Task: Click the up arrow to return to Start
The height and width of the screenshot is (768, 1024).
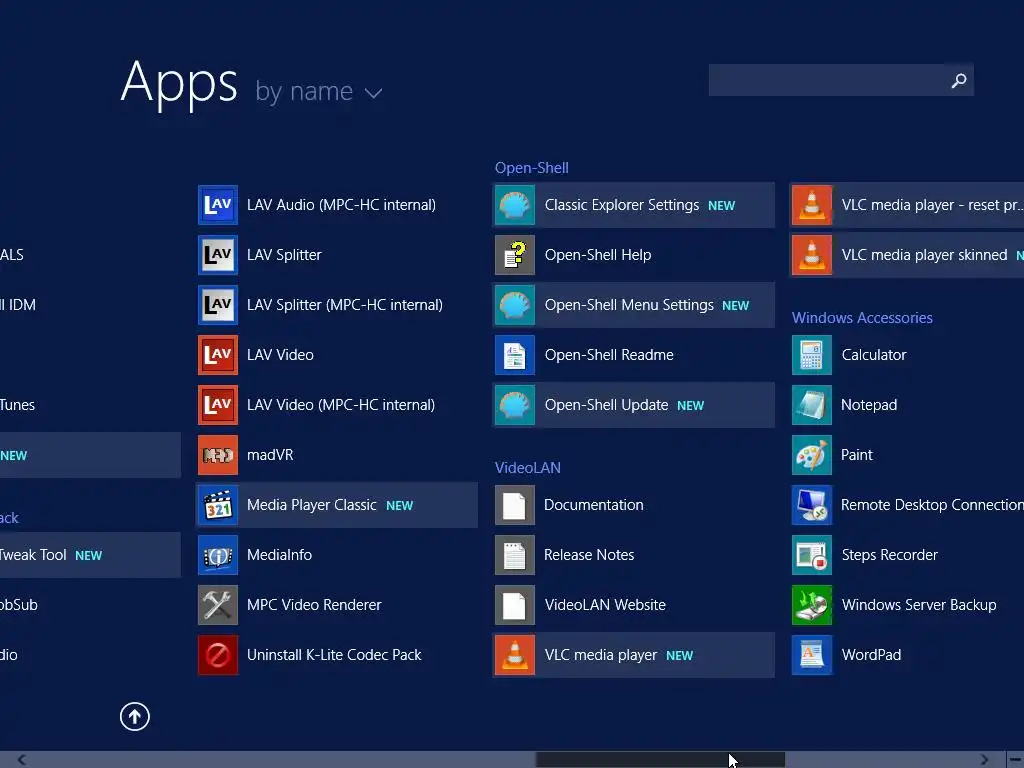Action: click(x=135, y=716)
